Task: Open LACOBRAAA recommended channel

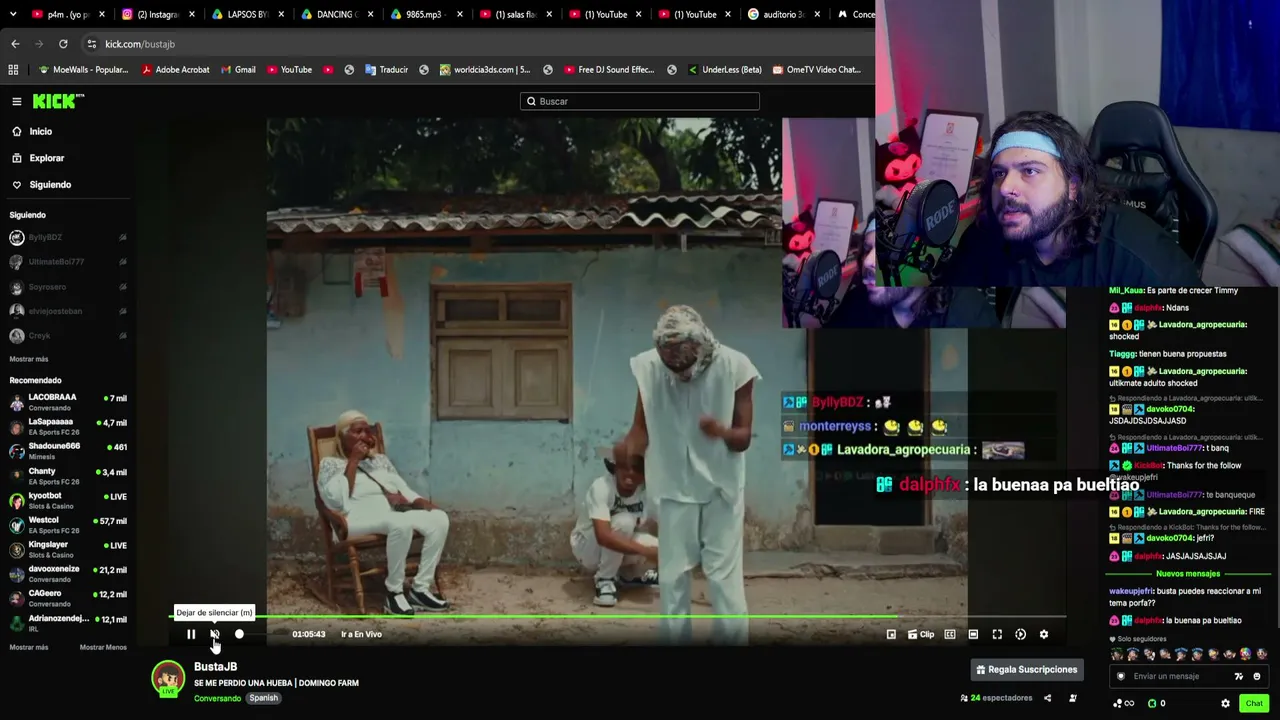Action: [x=68, y=402]
